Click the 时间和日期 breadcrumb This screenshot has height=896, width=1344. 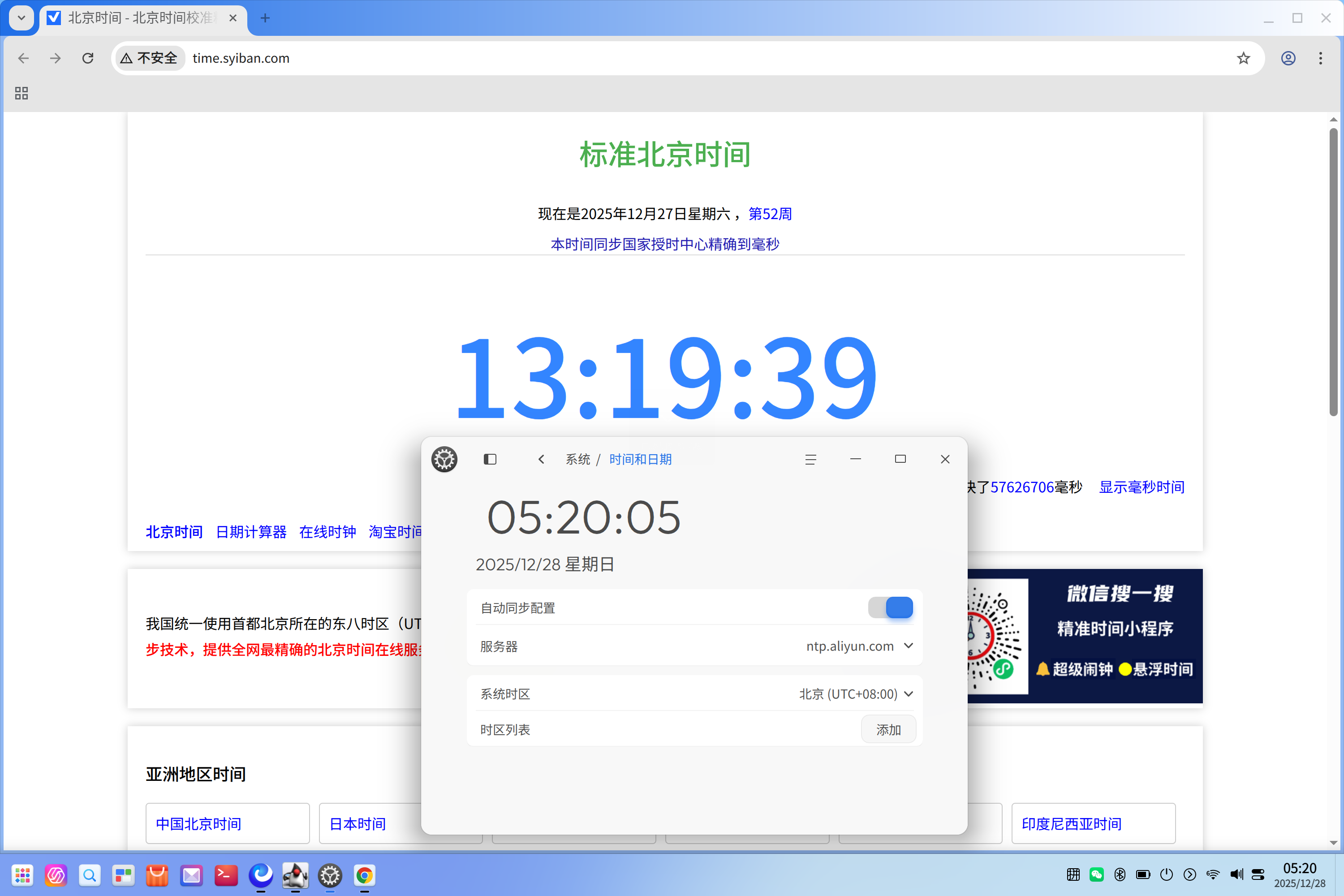click(640, 460)
